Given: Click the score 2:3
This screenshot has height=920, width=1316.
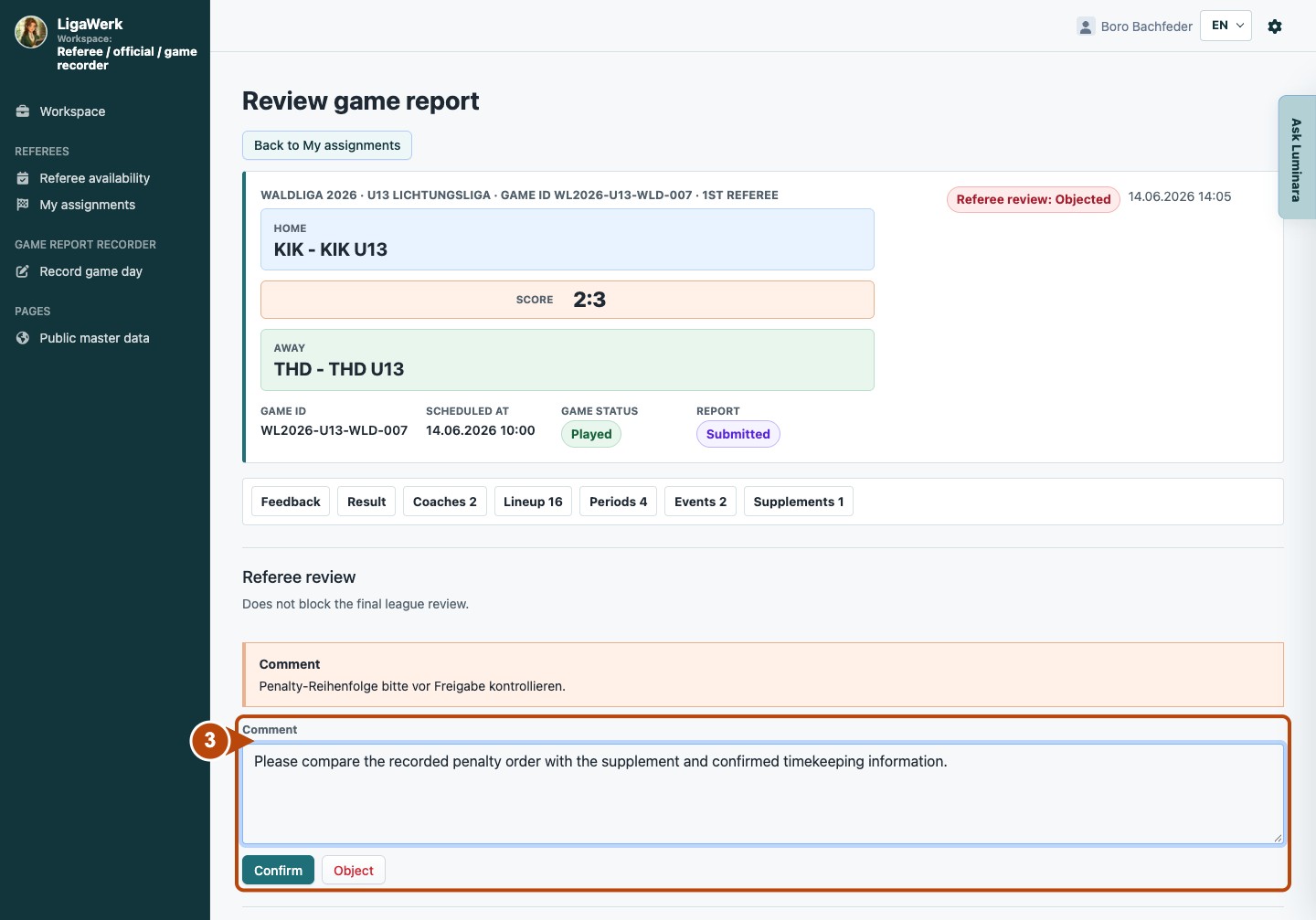Looking at the screenshot, I should (x=589, y=300).
